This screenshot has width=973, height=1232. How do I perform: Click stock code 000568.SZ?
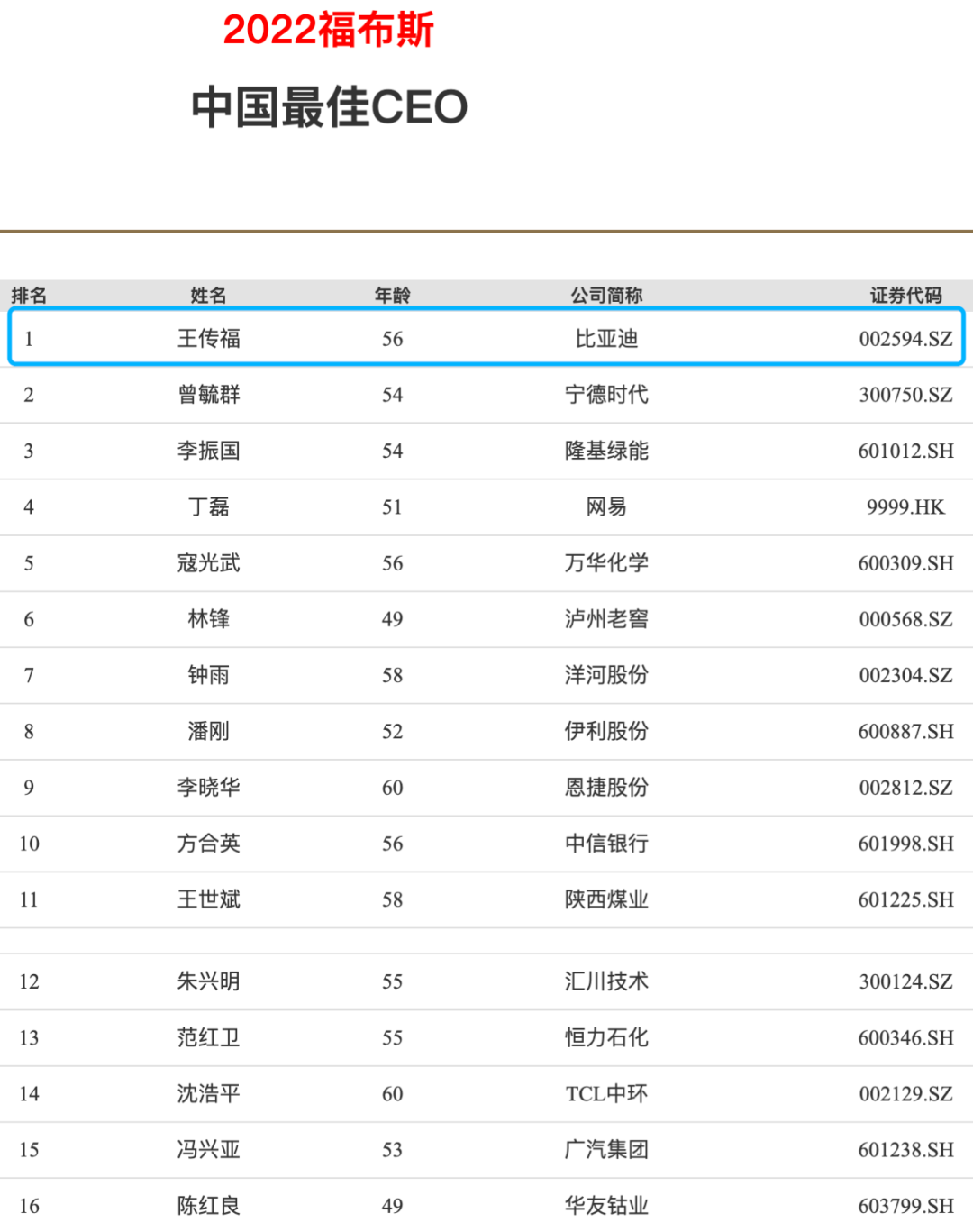pos(905,619)
